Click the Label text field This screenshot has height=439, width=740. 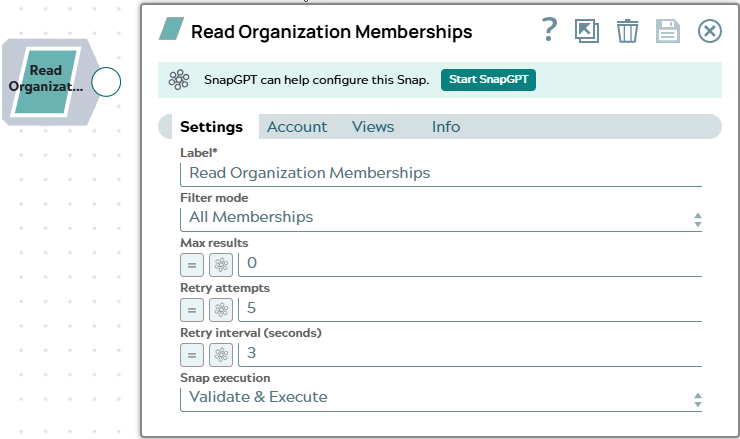[x=441, y=174]
